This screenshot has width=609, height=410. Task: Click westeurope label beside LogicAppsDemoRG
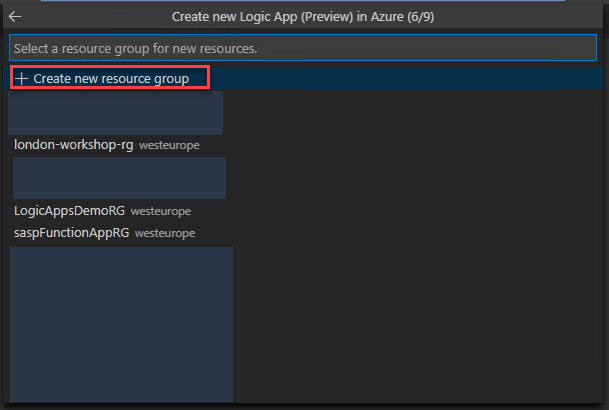click(161, 211)
